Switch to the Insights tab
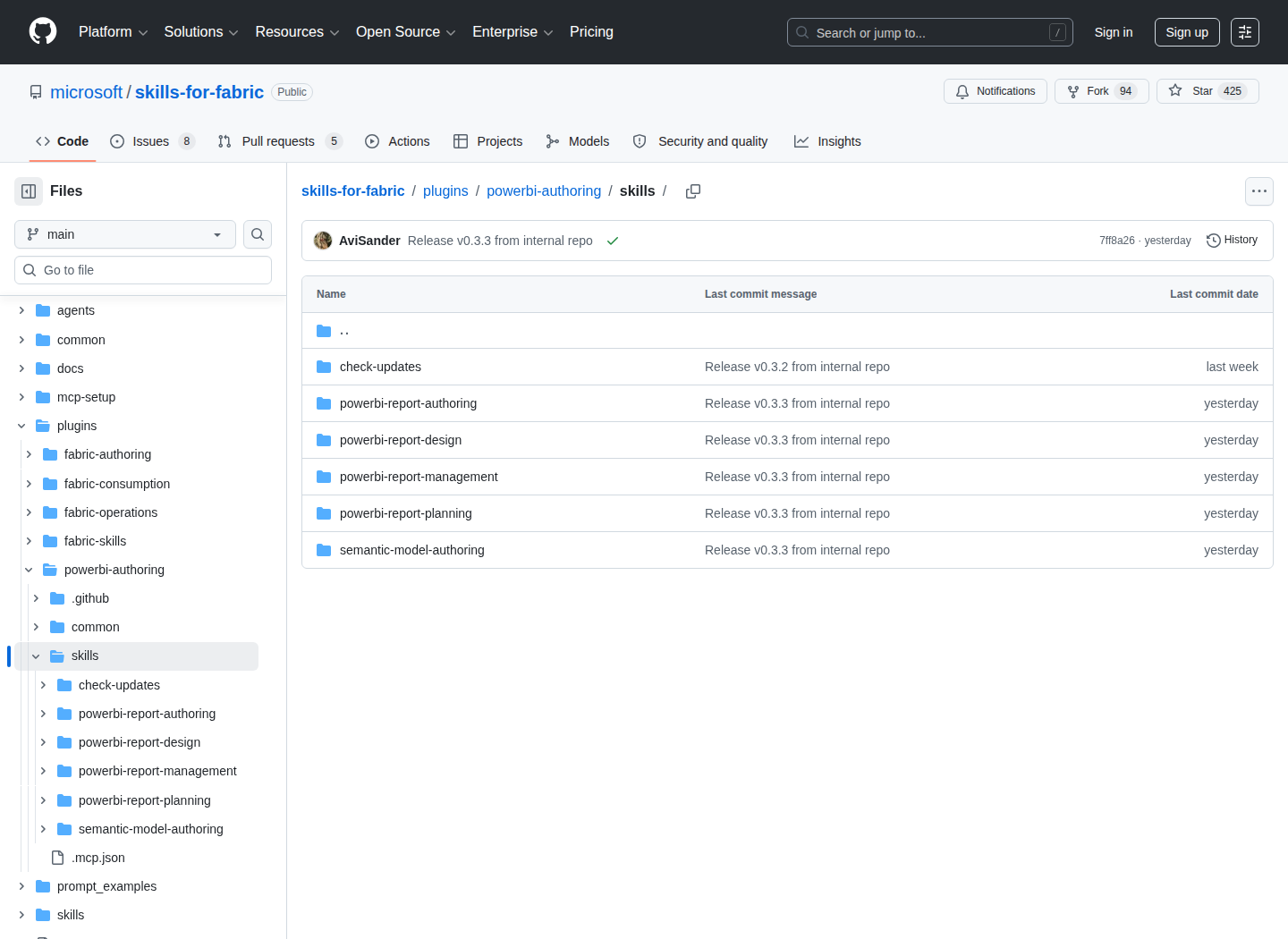The width and height of the screenshot is (1288, 939). tap(827, 141)
